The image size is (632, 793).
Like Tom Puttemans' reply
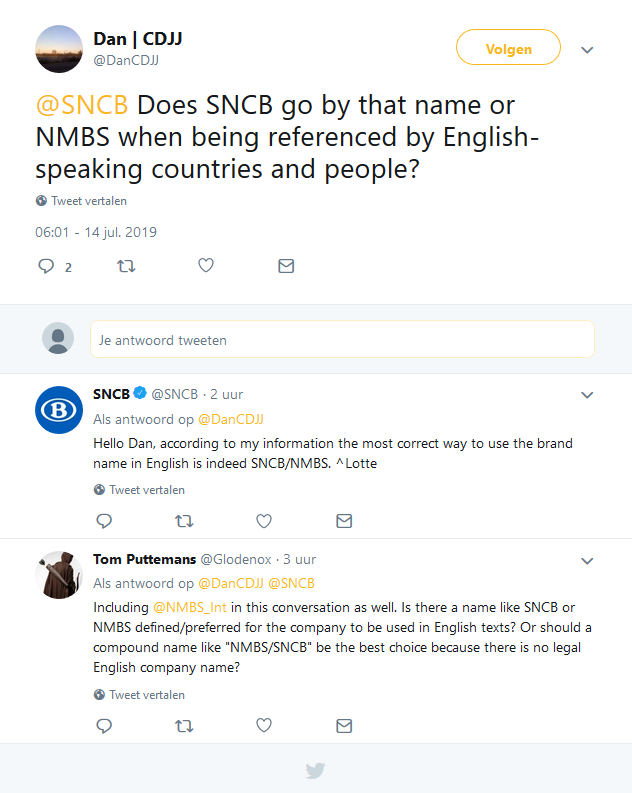point(264,726)
